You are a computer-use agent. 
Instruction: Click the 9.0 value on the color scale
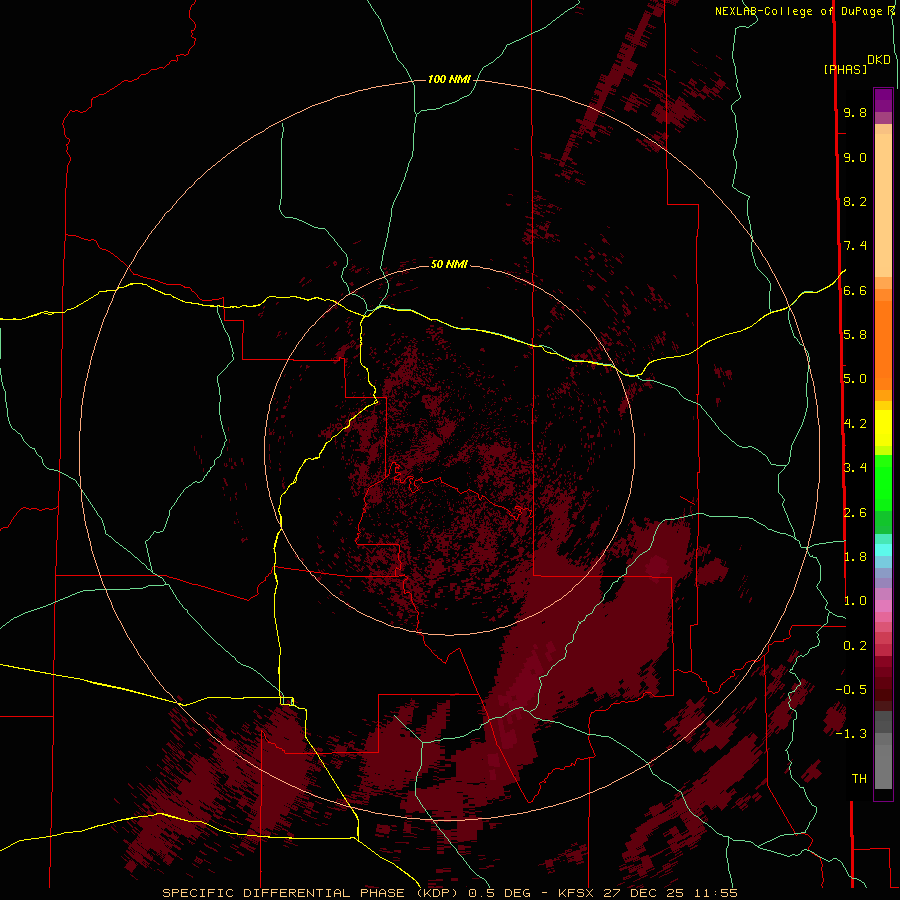coord(855,157)
